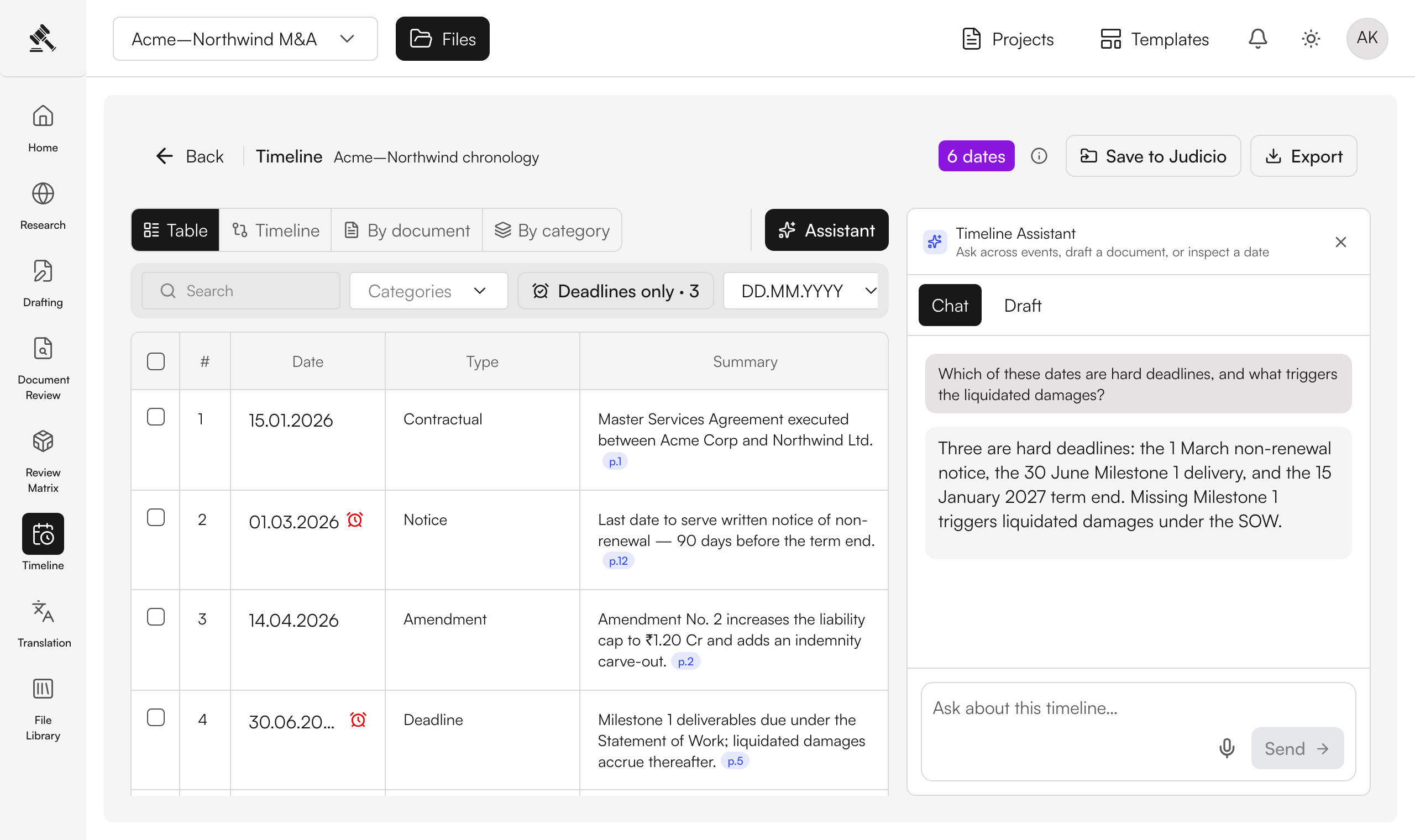Toggle the light/dark theme sun icon
This screenshot has width=1415, height=840.
pyautogui.click(x=1311, y=39)
